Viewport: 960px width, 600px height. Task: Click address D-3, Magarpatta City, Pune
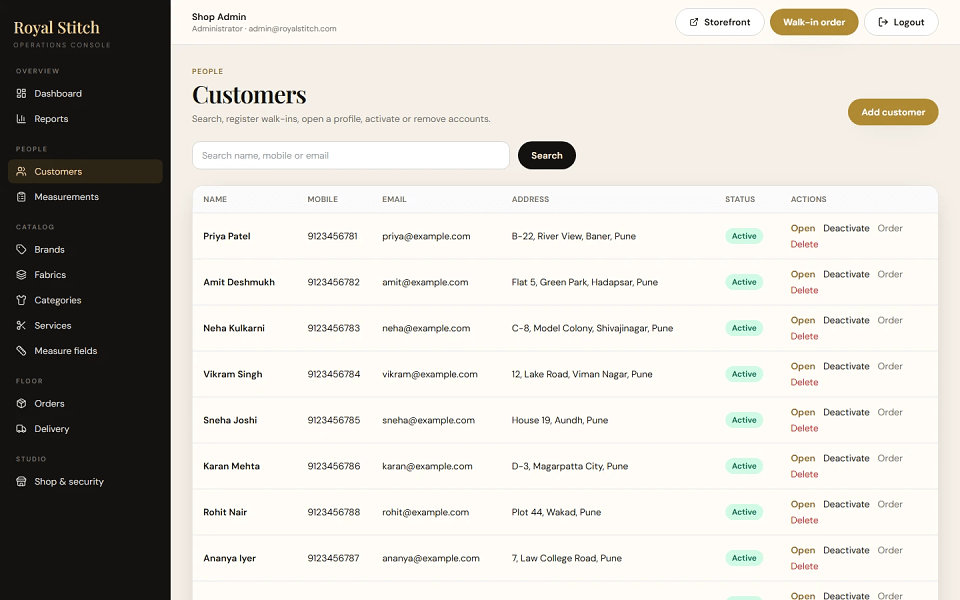[x=570, y=467]
